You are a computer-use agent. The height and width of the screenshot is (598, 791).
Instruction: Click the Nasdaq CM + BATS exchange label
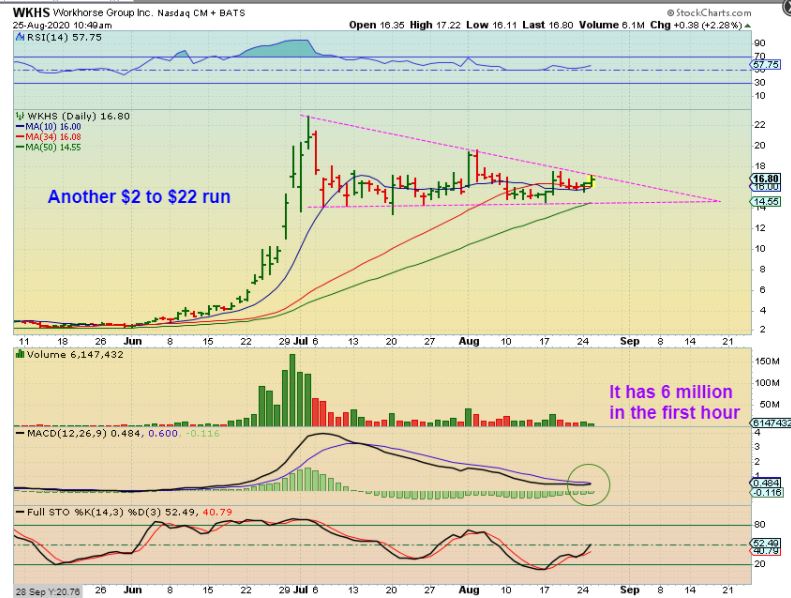201,13
